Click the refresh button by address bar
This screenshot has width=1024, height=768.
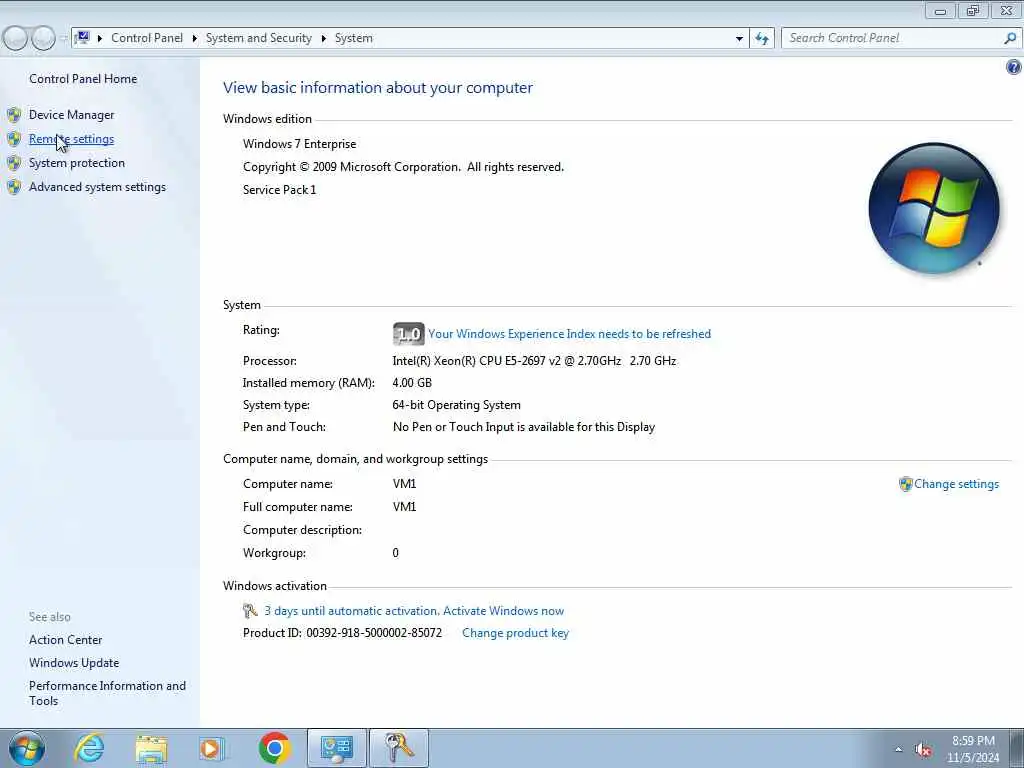coord(761,38)
